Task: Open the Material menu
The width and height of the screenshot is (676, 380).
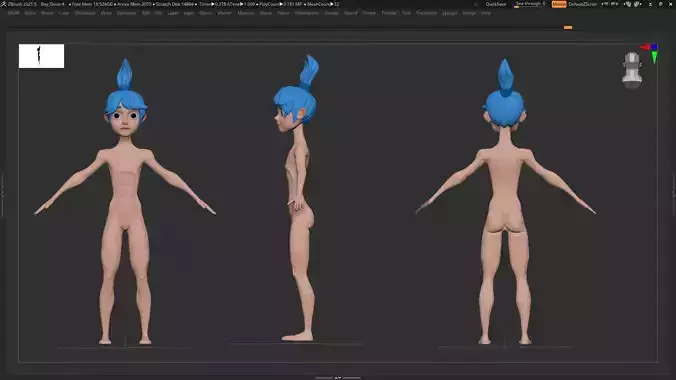Action: tap(246, 13)
